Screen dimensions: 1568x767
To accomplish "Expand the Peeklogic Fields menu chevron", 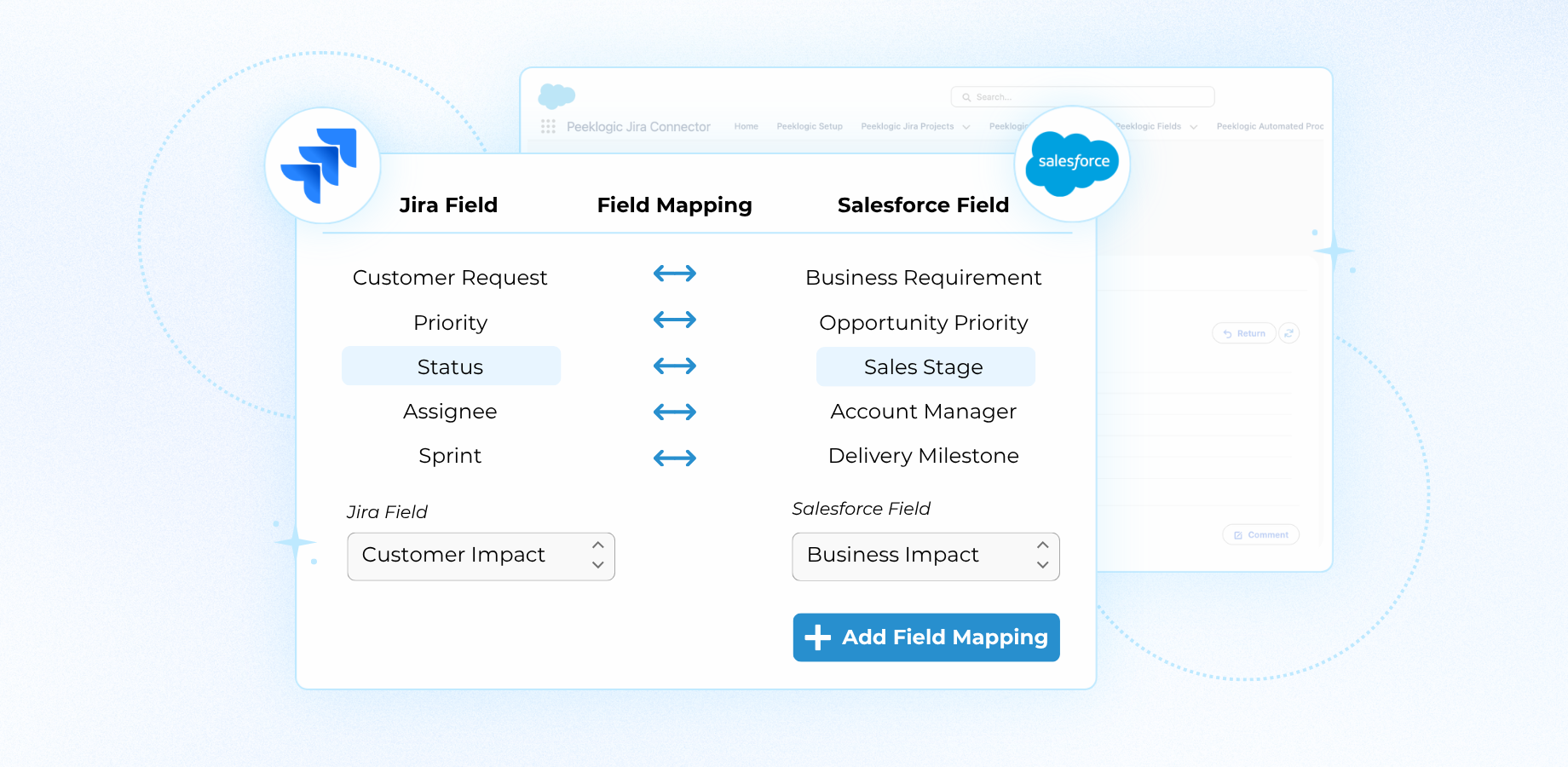I will [x=1194, y=127].
